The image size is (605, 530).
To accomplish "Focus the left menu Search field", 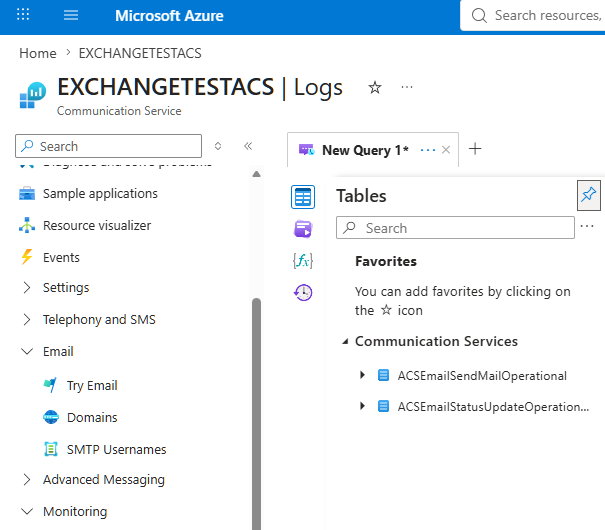I will (x=108, y=146).
